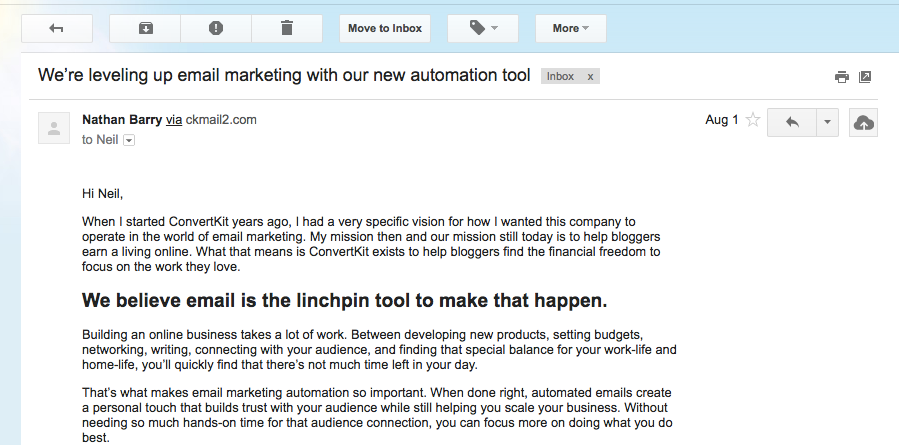Click the Aug 1 date stamp
The image size is (899, 445).
(722, 120)
